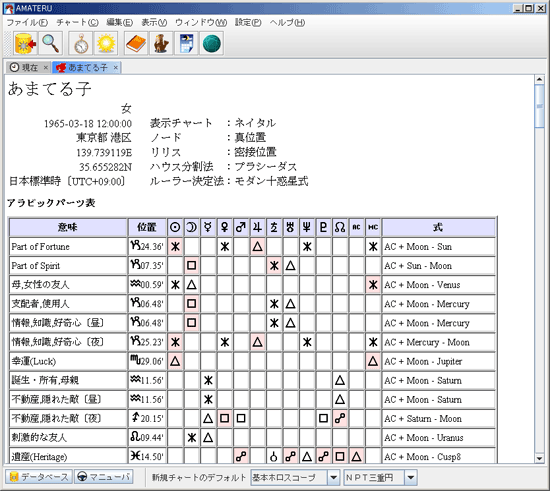
Task: Open the orange book toolbar icon
Action: tap(136, 43)
